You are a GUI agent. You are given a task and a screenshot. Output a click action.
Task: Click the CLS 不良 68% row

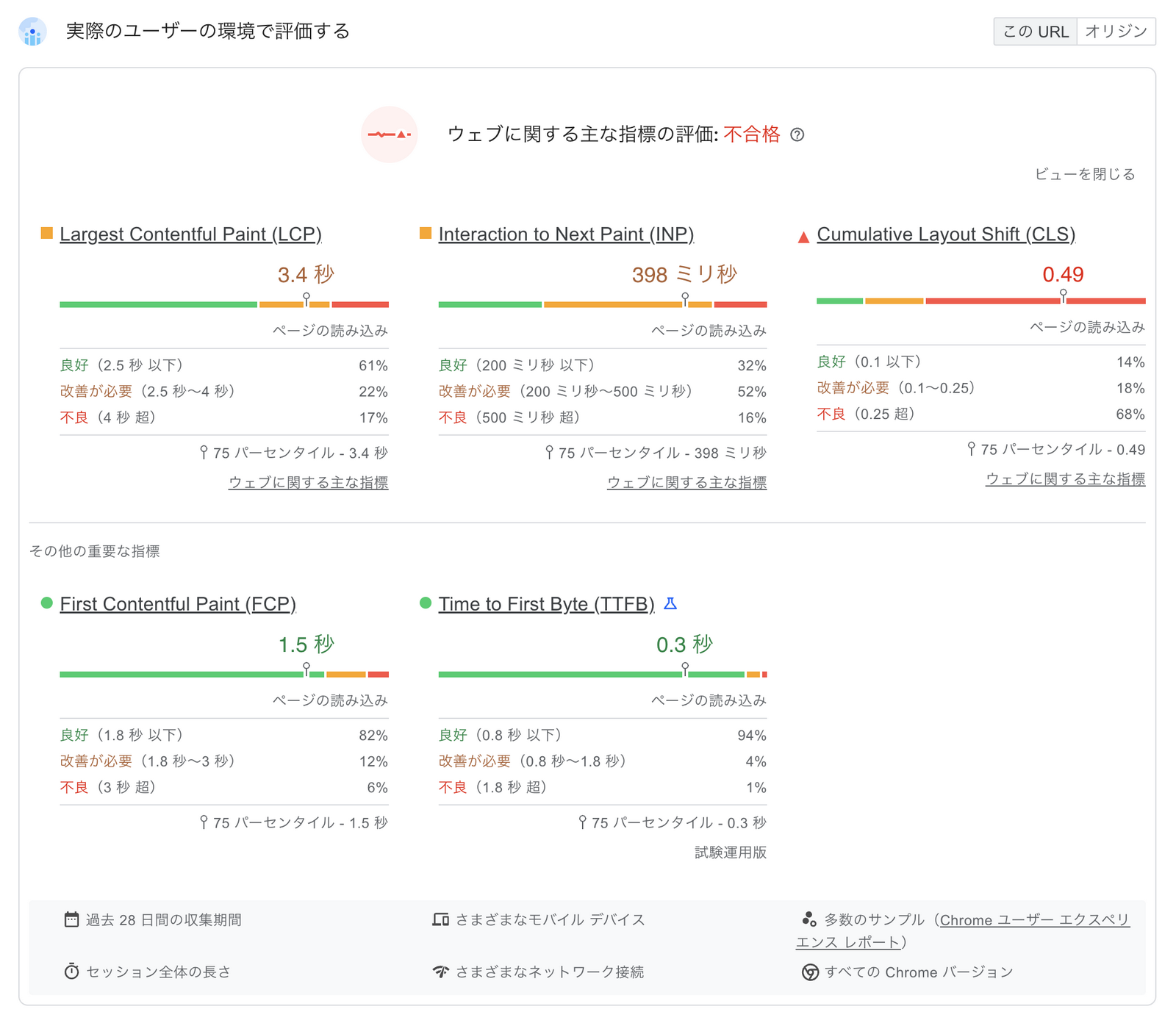(x=981, y=414)
